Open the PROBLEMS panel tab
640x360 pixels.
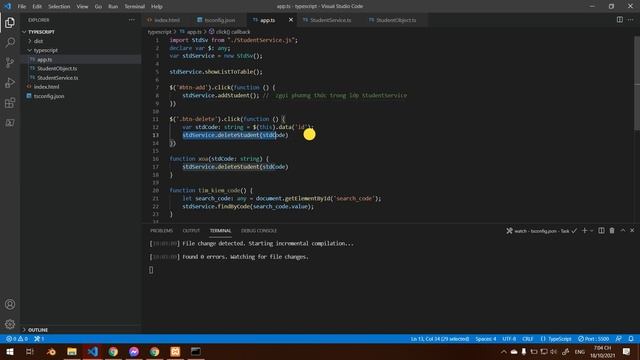coord(161,231)
